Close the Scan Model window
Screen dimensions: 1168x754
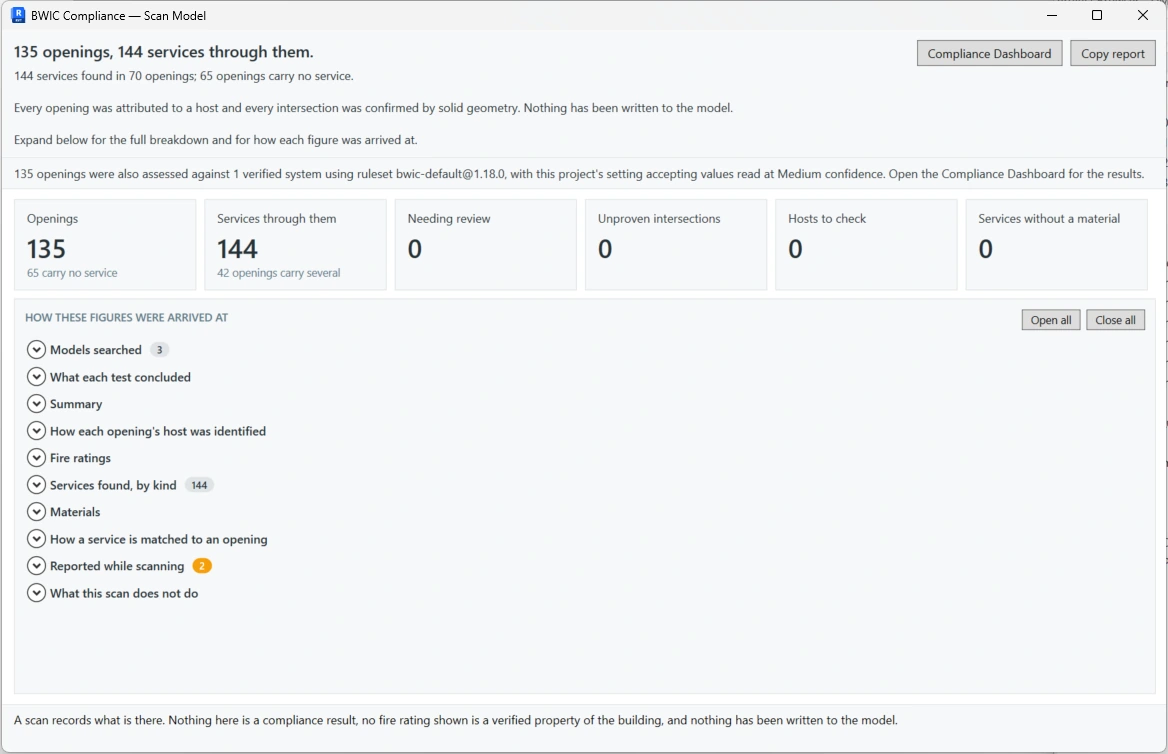pyautogui.click(x=1143, y=15)
